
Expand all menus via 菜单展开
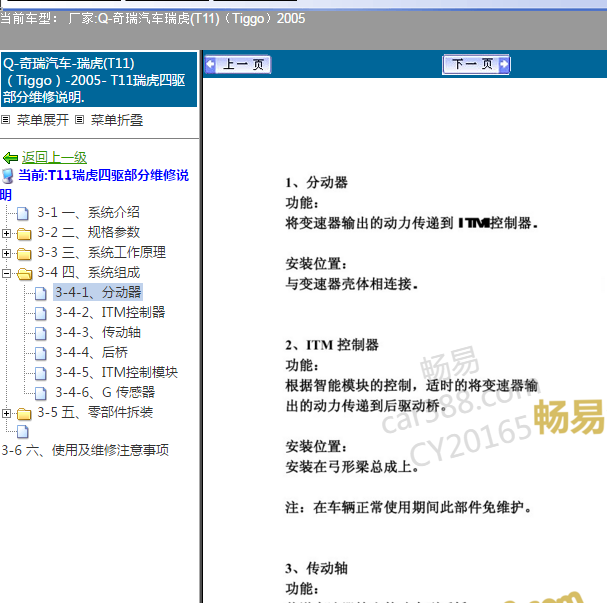[43, 120]
